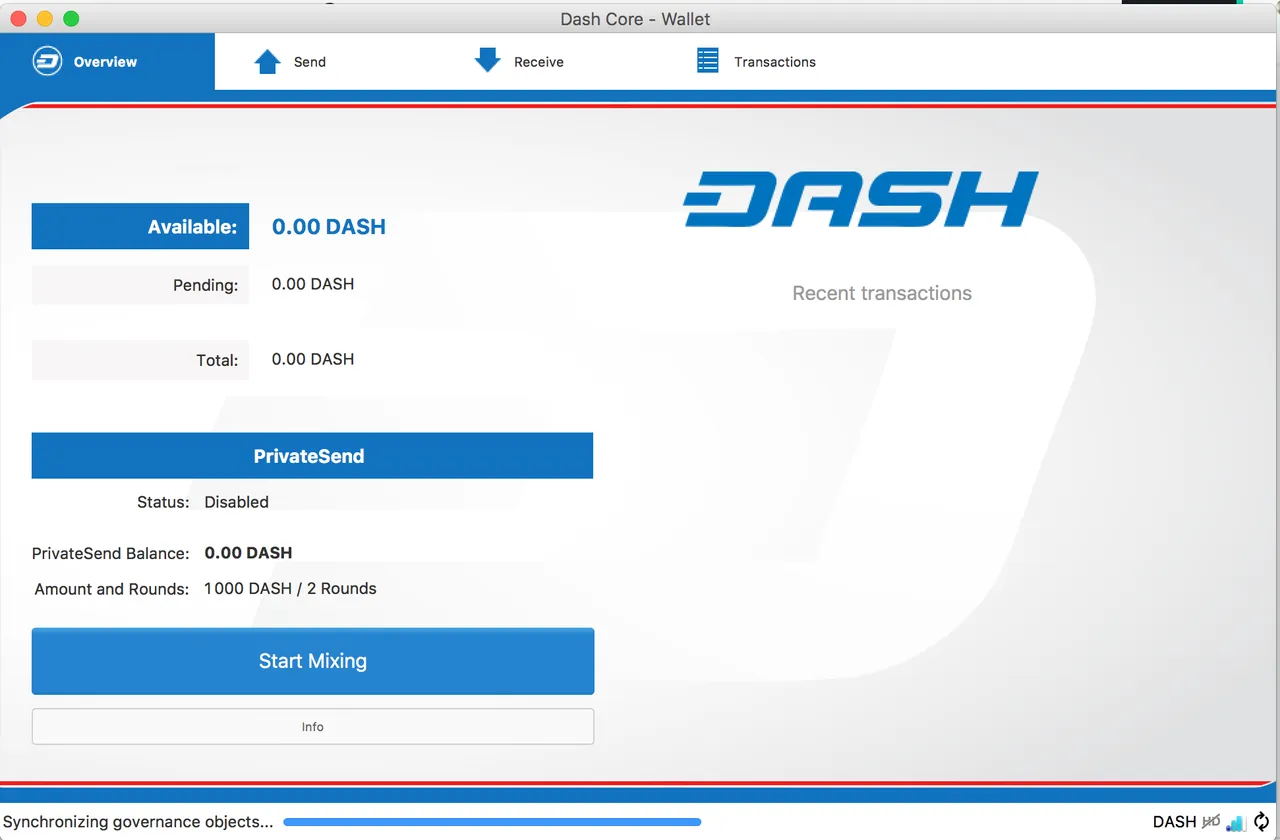The width and height of the screenshot is (1280, 840).
Task: Close the Dash Core window with red button
Action: pos(17,19)
